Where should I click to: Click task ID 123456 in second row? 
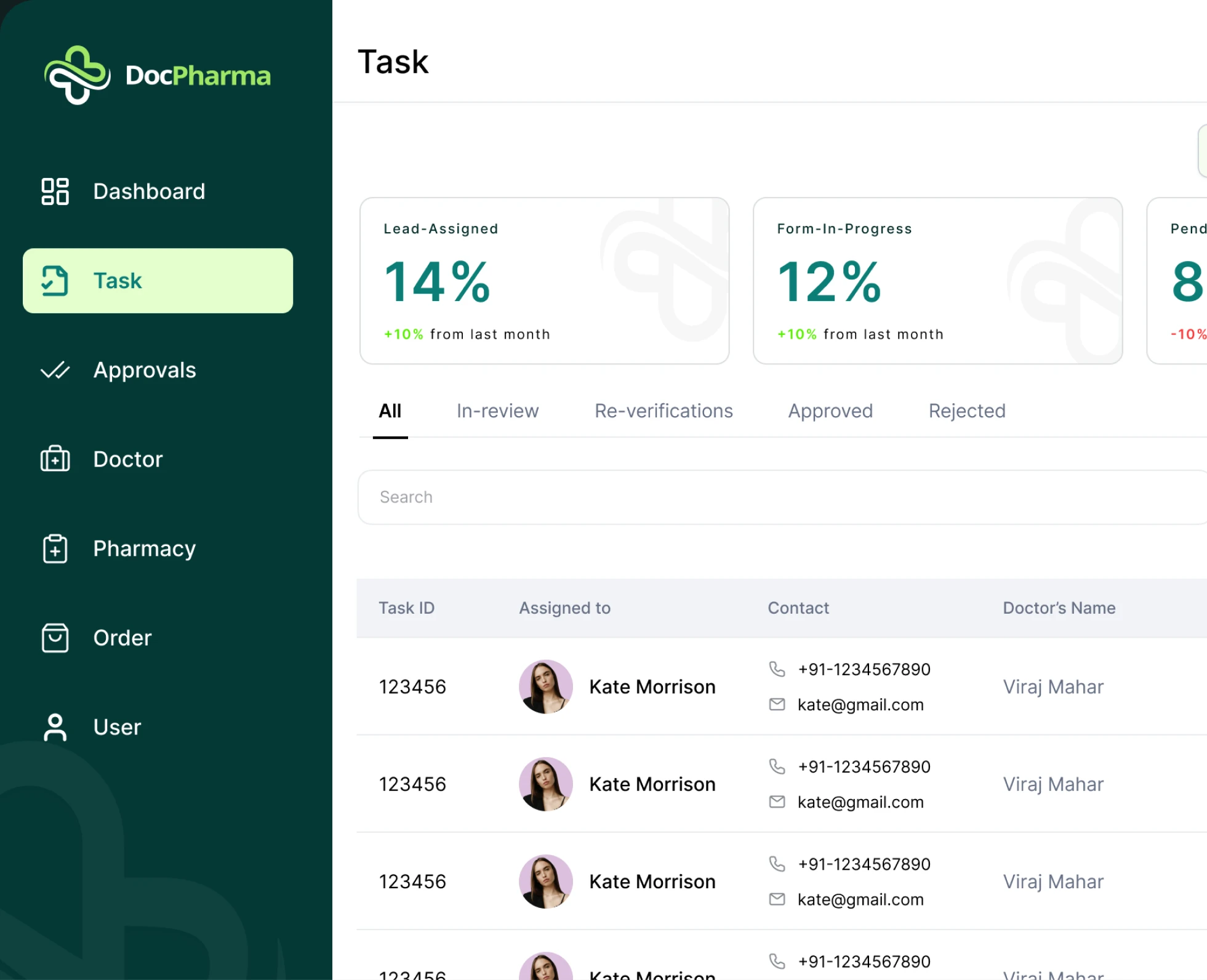tap(412, 784)
